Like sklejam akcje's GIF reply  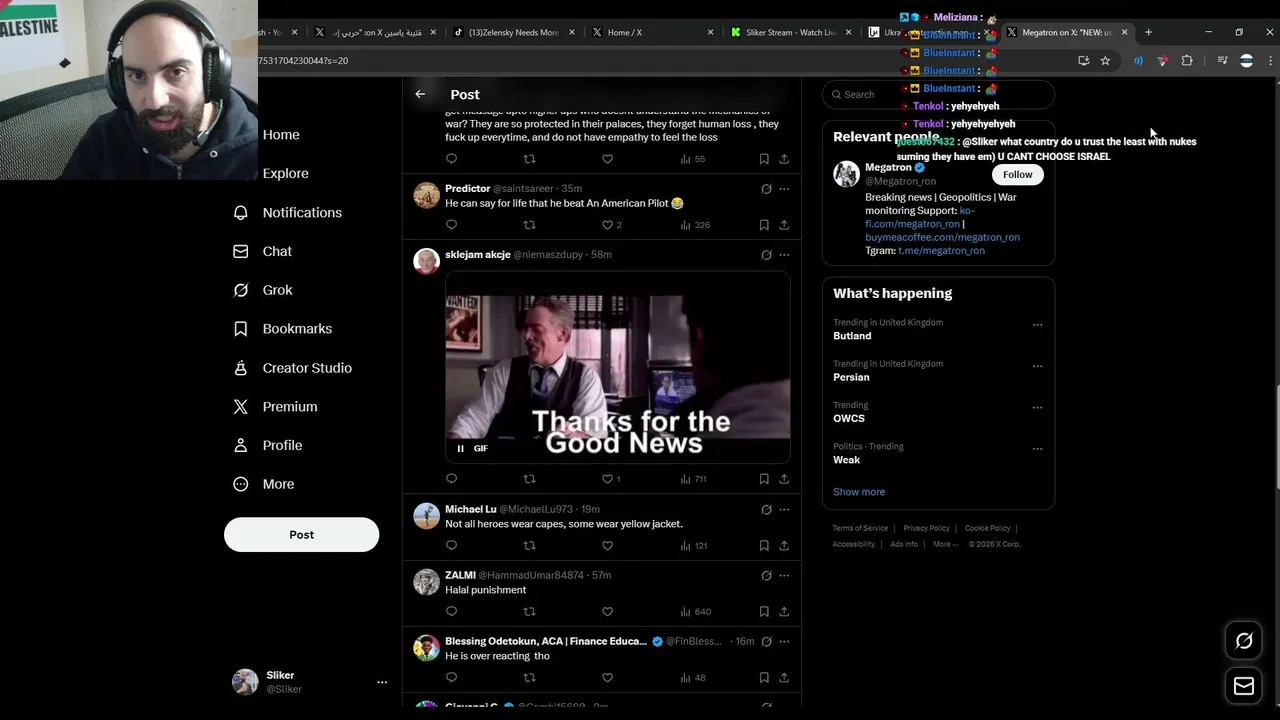pyautogui.click(x=607, y=479)
